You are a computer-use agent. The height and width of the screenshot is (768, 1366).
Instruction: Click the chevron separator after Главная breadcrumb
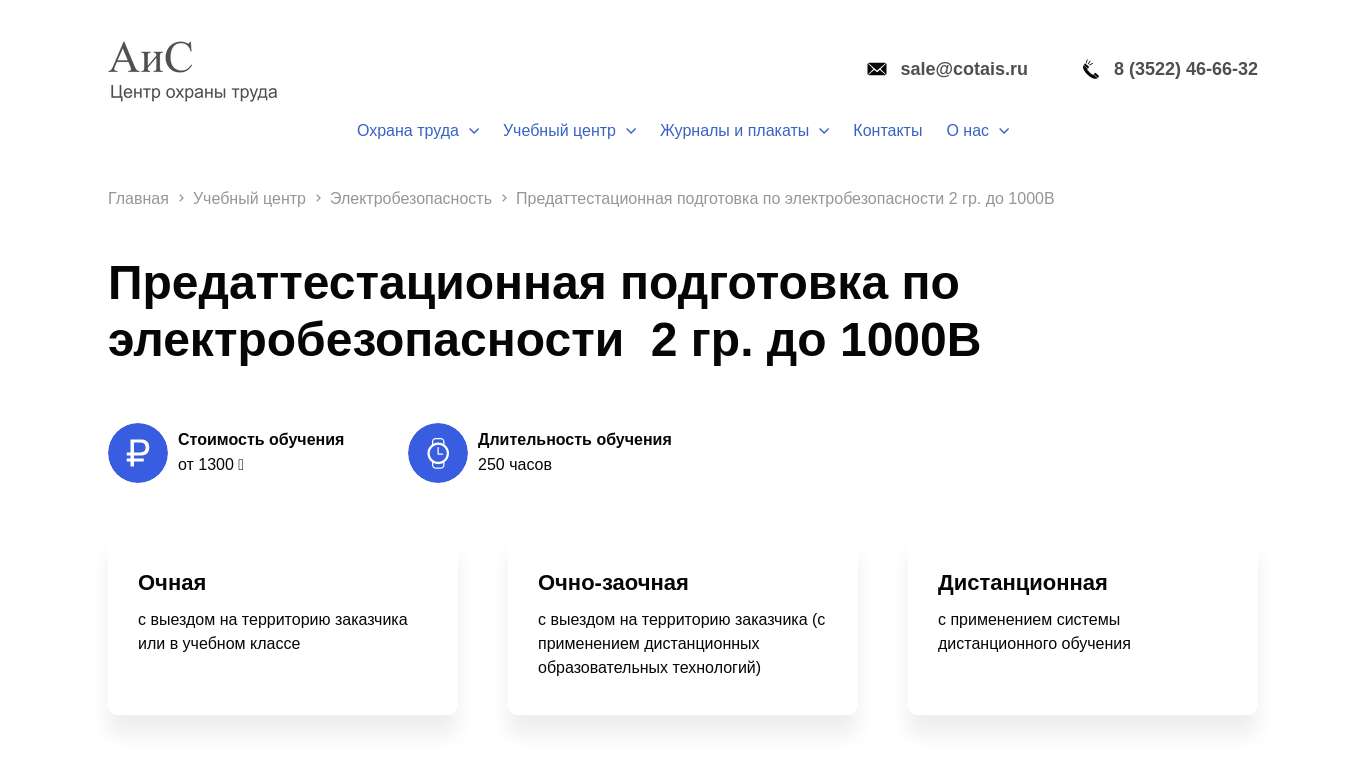click(181, 198)
